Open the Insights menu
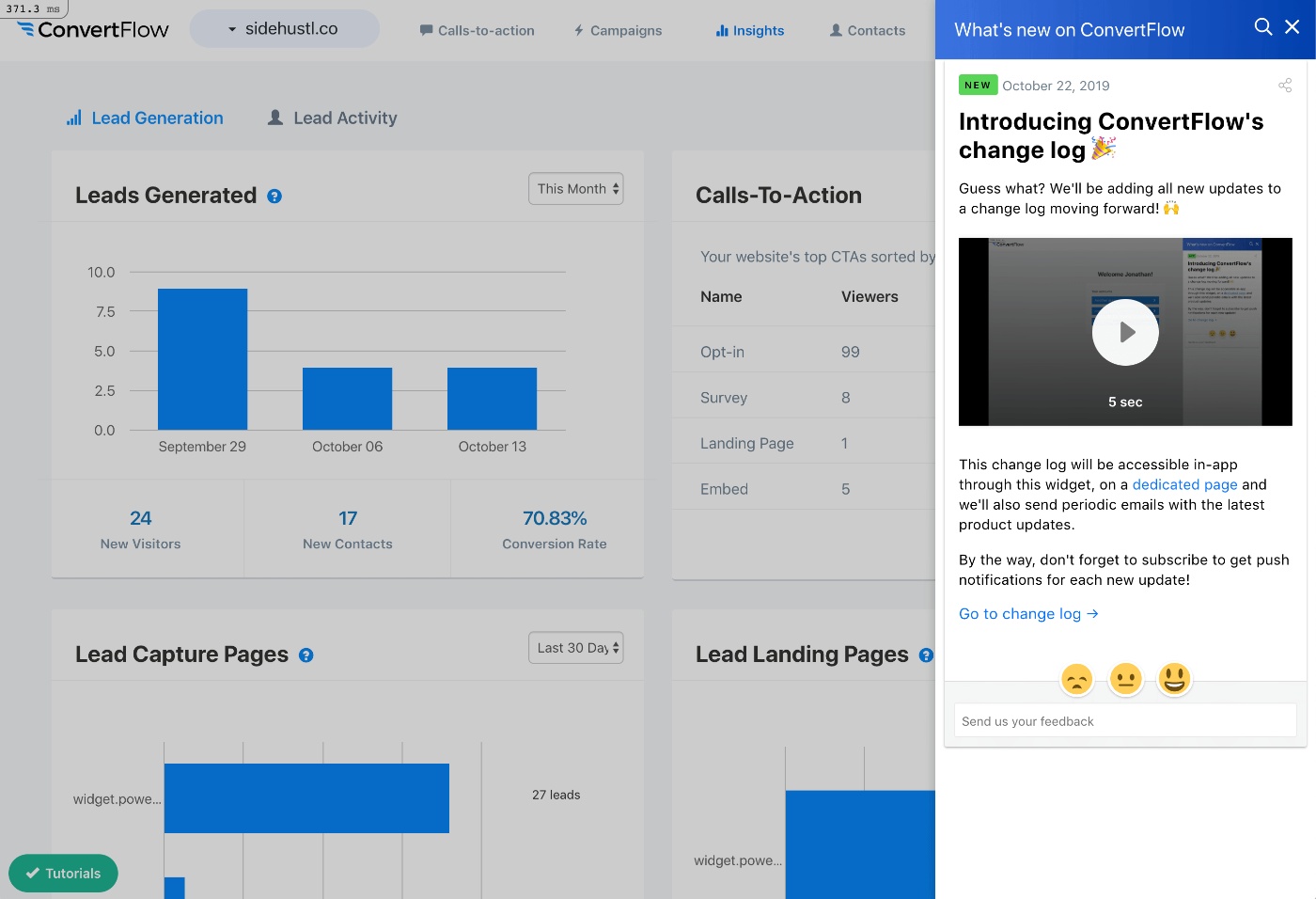 [x=749, y=30]
